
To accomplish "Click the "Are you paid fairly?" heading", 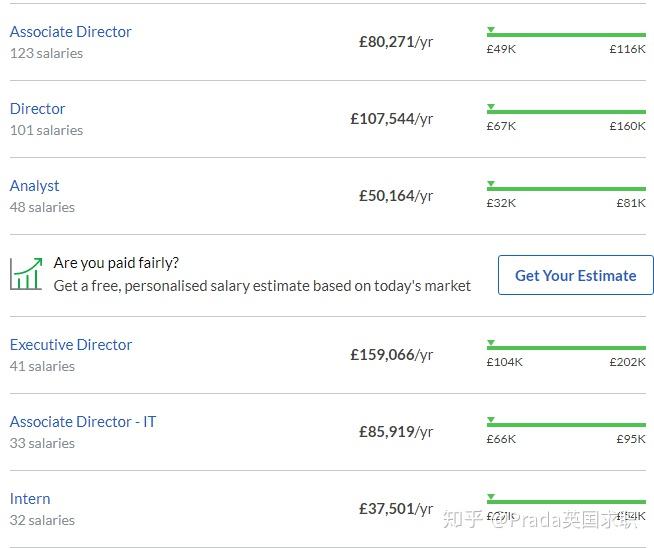I will (x=116, y=263).
